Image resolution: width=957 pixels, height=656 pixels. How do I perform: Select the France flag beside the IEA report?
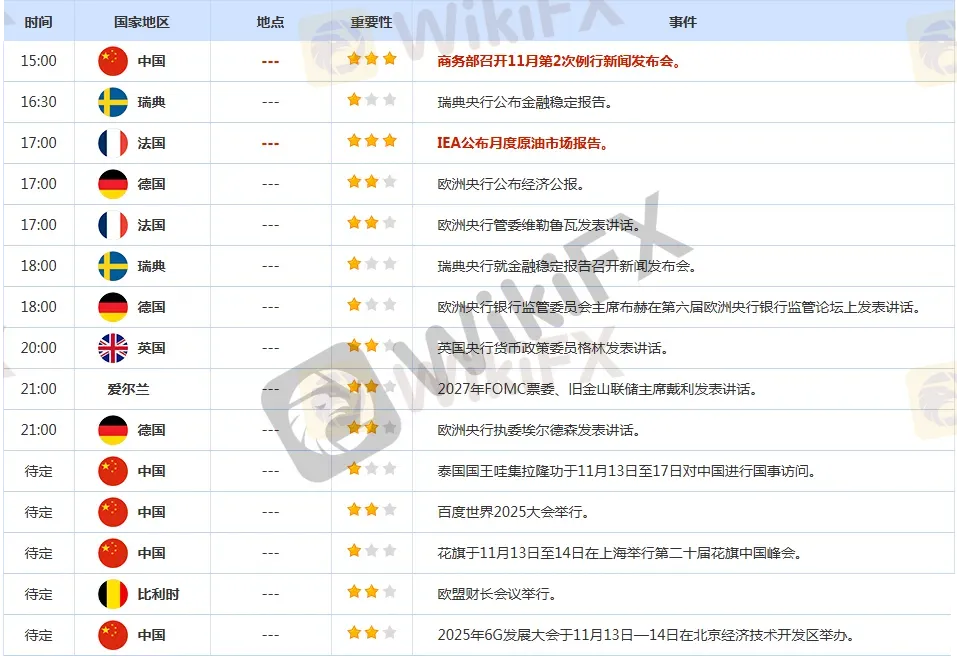pyautogui.click(x=113, y=143)
